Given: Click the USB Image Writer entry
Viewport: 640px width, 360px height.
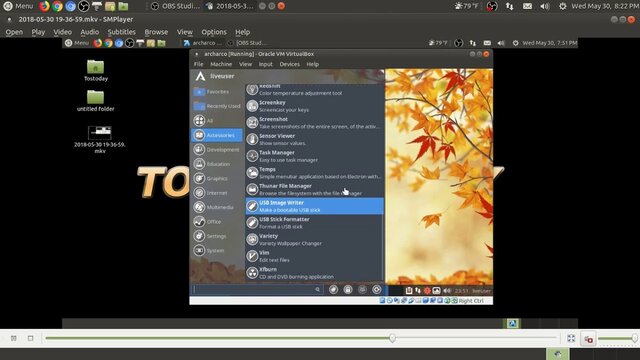Looking at the screenshot, I should tap(314, 206).
